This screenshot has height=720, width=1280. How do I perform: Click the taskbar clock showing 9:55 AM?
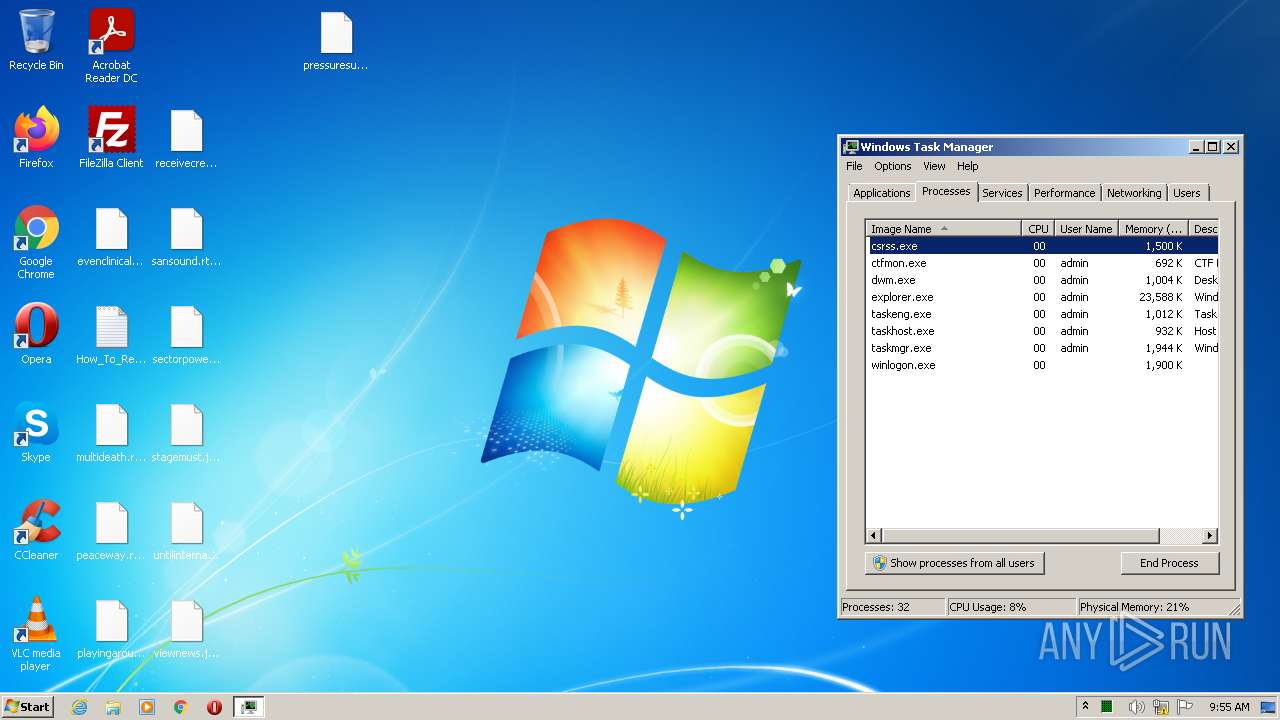coord(1229,707)
